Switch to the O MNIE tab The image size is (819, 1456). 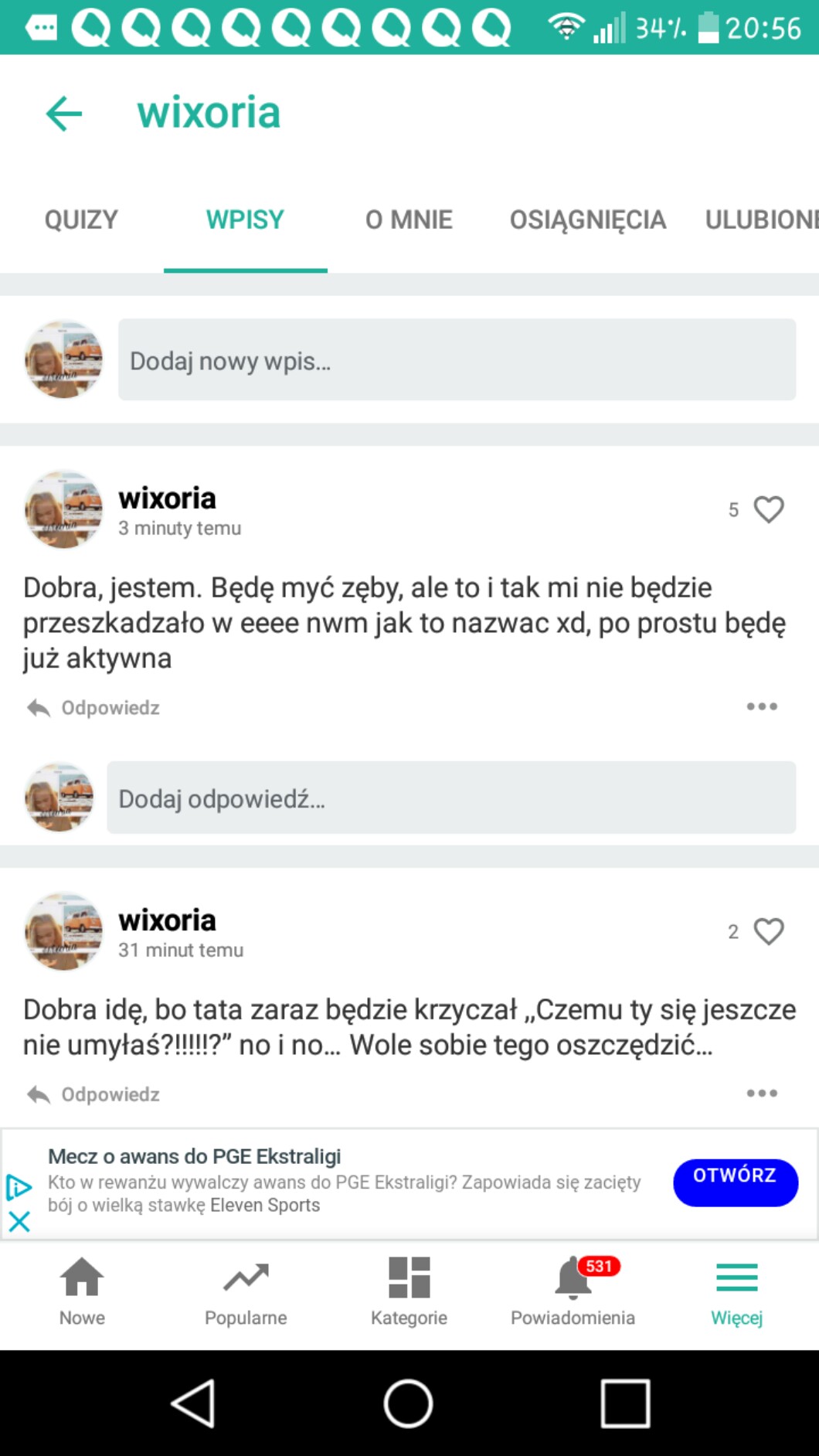click(409, 220)
